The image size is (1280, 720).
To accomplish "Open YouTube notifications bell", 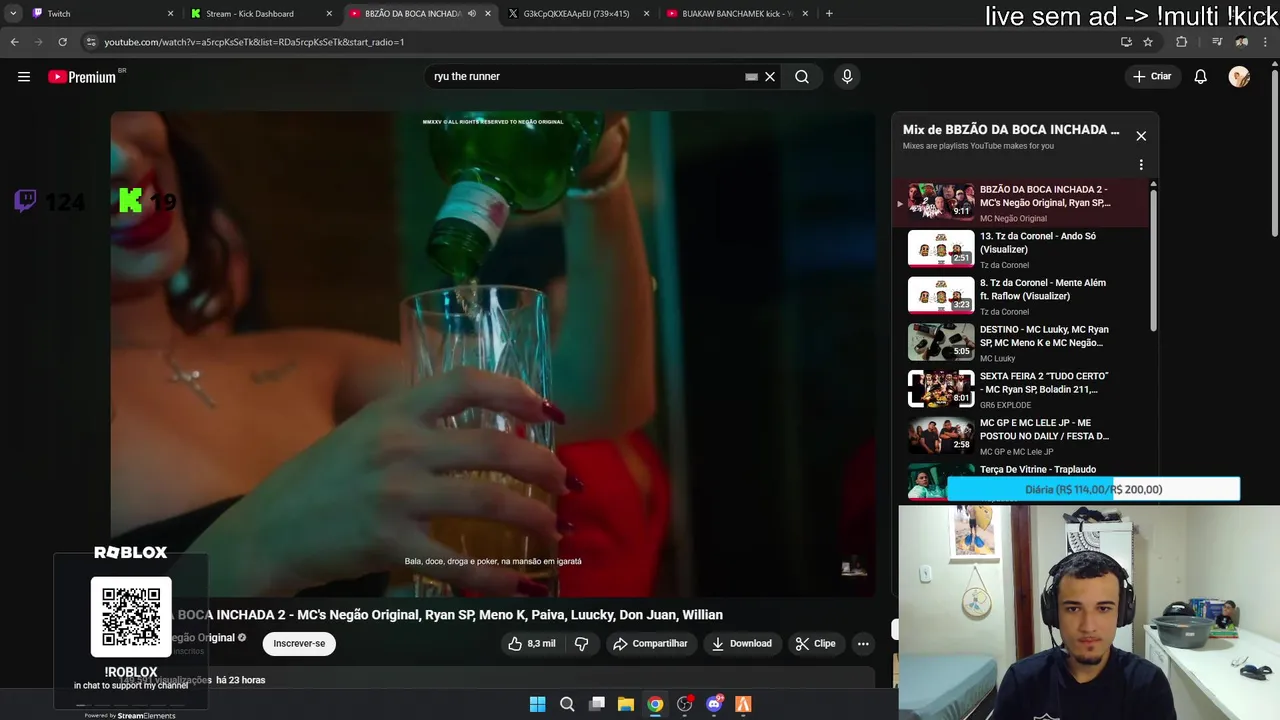I will coord(1200,77).
